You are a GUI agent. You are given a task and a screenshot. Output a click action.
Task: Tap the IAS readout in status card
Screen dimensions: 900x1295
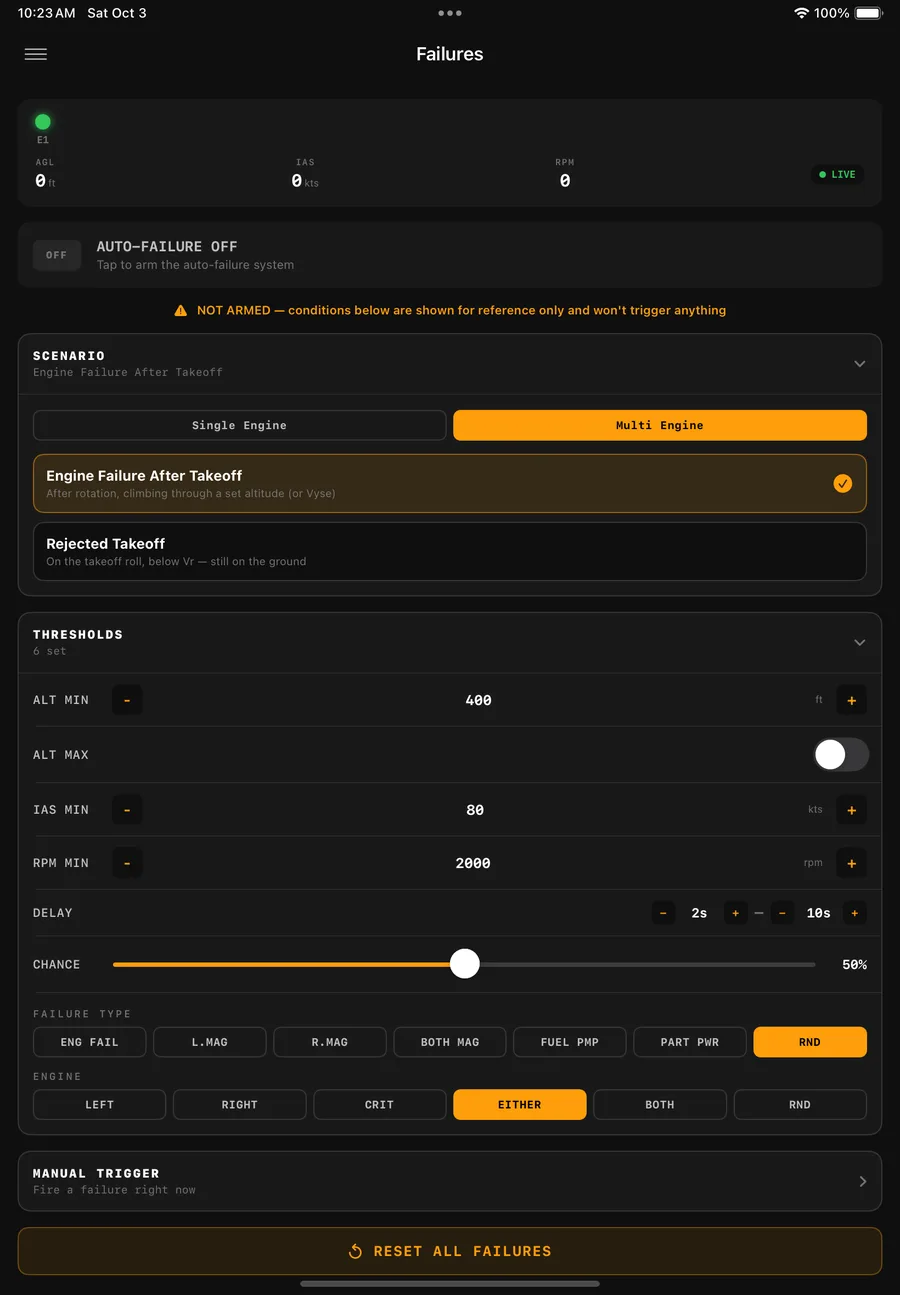305,174
